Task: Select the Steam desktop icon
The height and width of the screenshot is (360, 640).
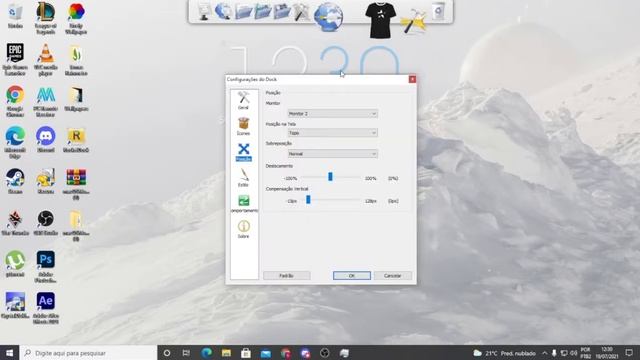Action: coord(15,181)
